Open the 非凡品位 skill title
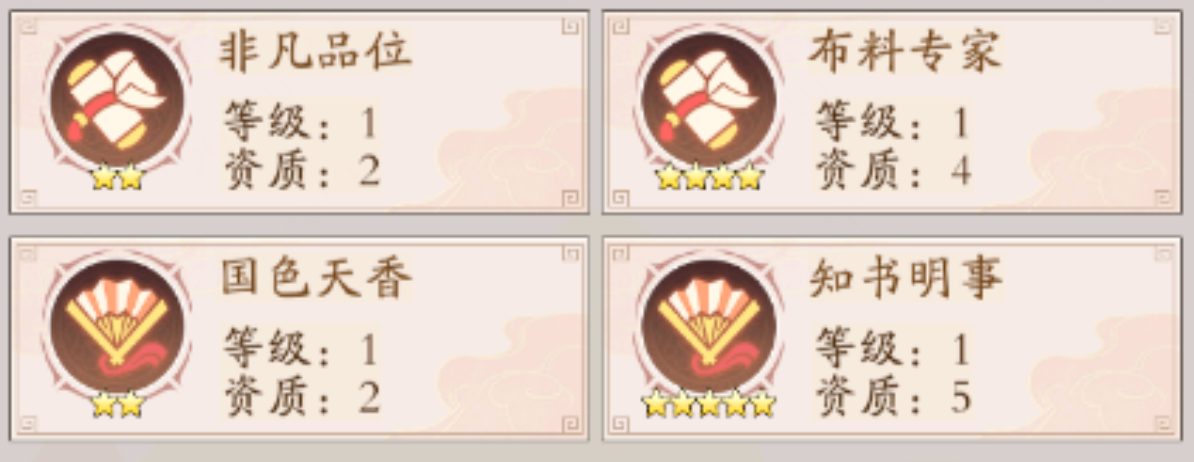 [x=316, y=53]
